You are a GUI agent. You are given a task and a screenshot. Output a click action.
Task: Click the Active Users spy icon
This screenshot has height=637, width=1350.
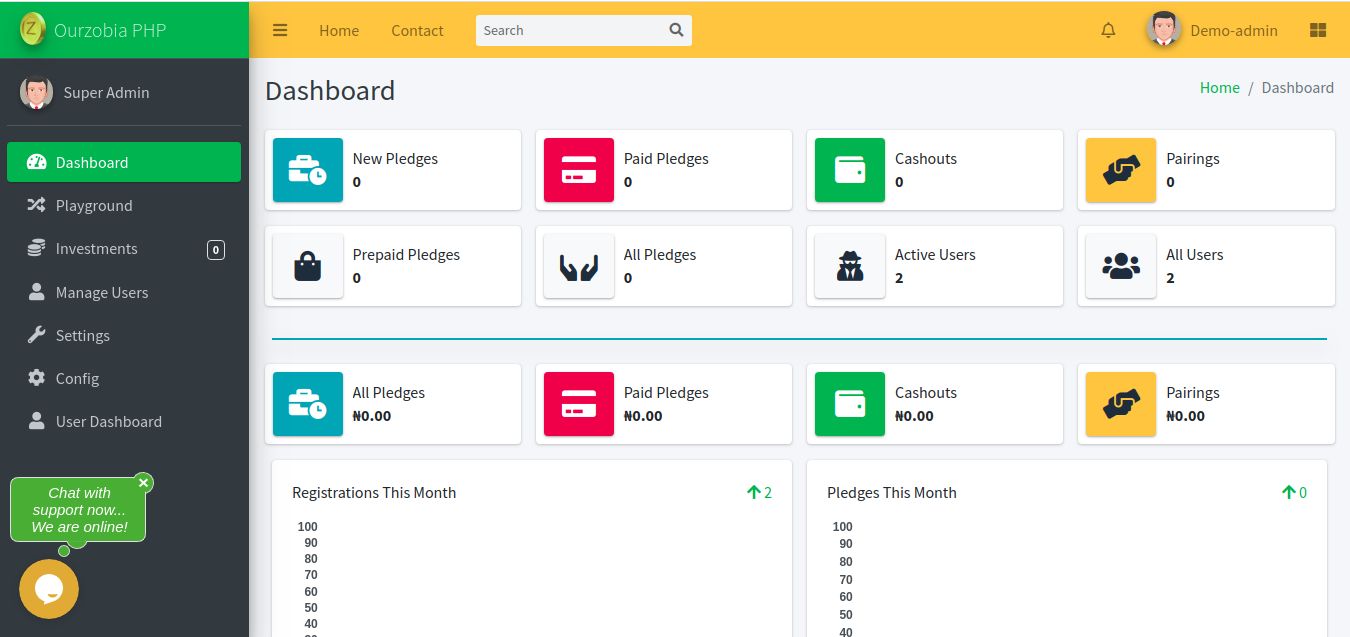pyautogui.click(x=849, y=266)
